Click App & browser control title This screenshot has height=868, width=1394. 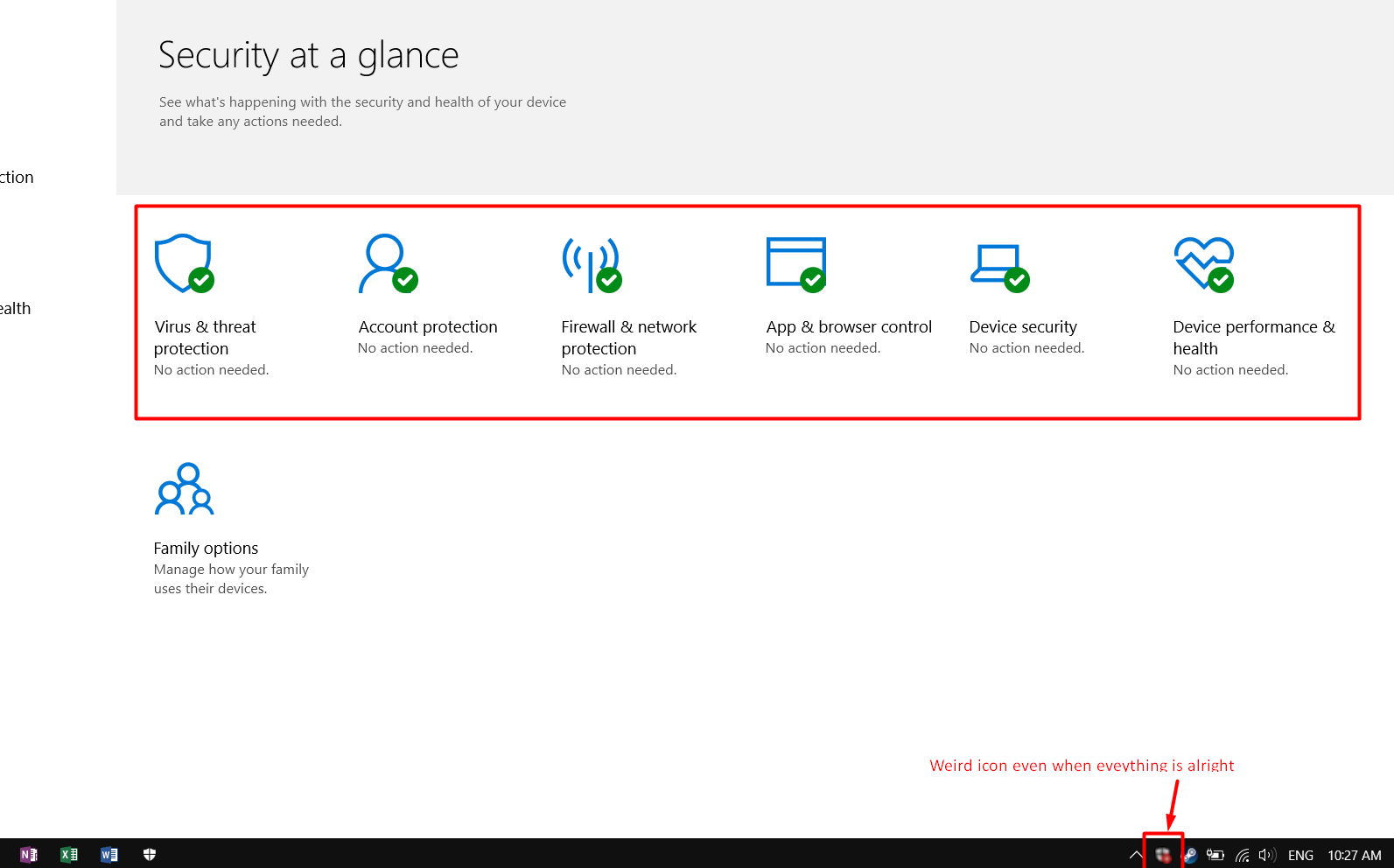[x=849, y=326]
